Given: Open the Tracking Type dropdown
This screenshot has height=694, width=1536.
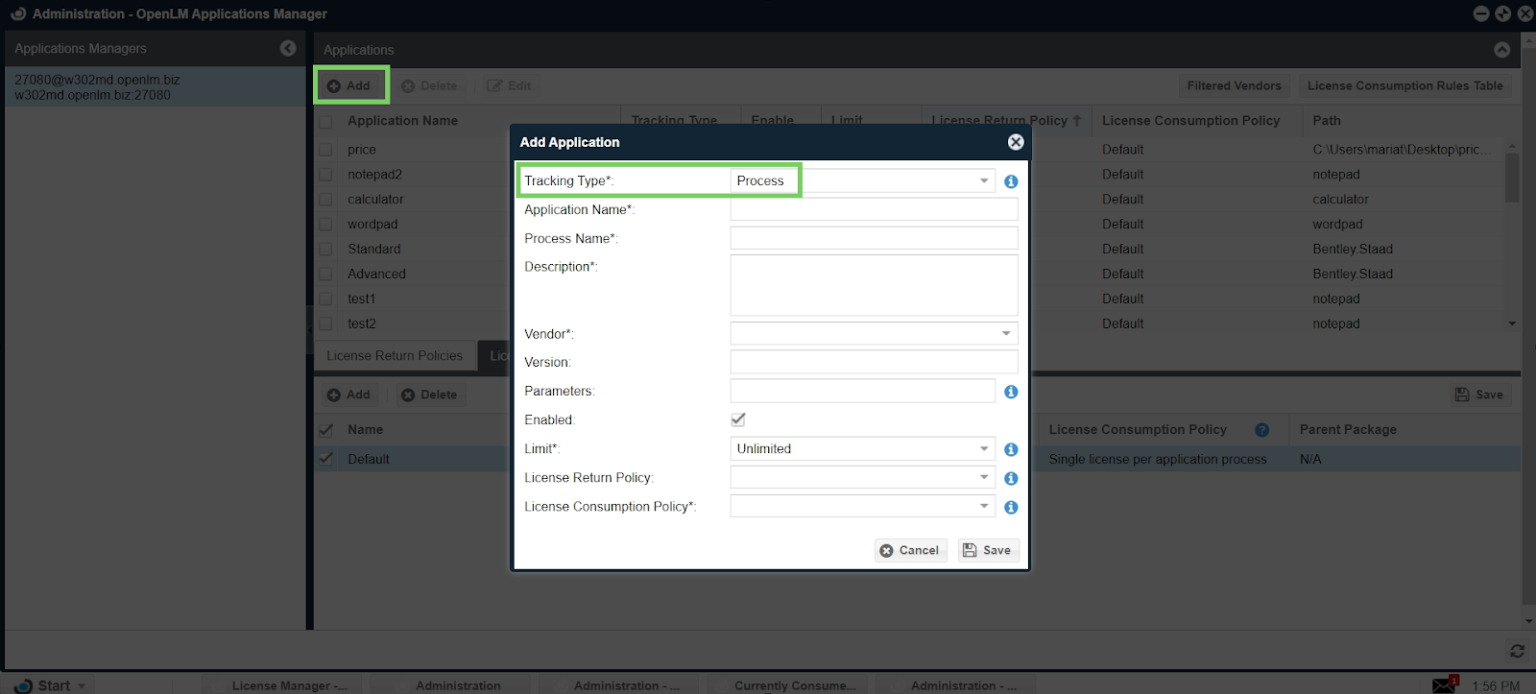Looking at the screenshot, I should (x=983, y=181).
